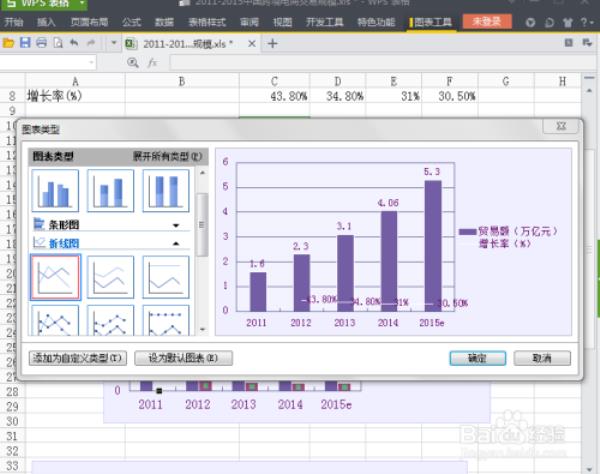Viewport: 600px width, 474px height.
Task: Choose the stacked line chart type
Action: [111, 277]
